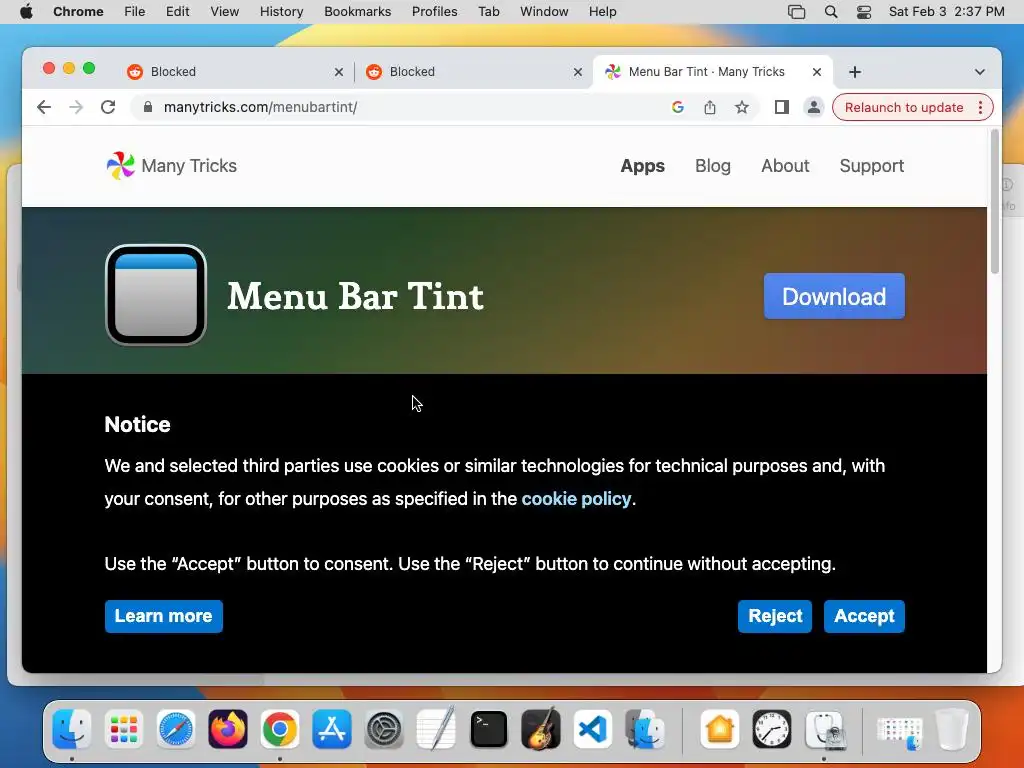Launch Firefox from the Dock

[228, 729]
